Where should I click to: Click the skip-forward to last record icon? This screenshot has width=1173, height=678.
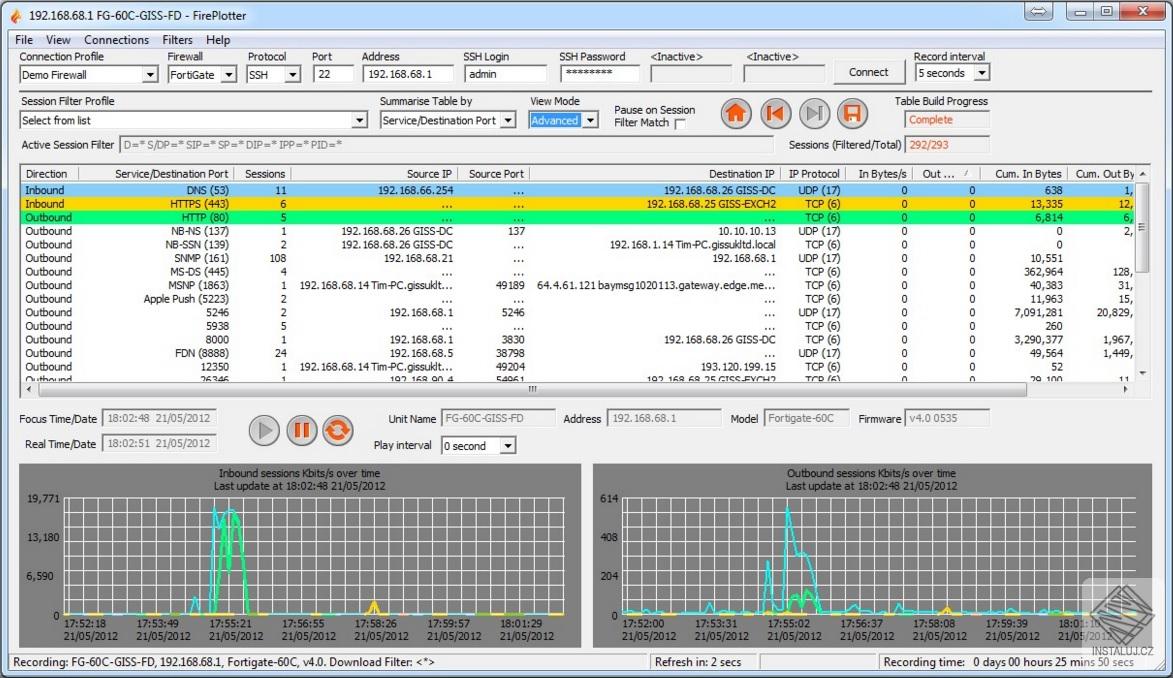point(814,114)
